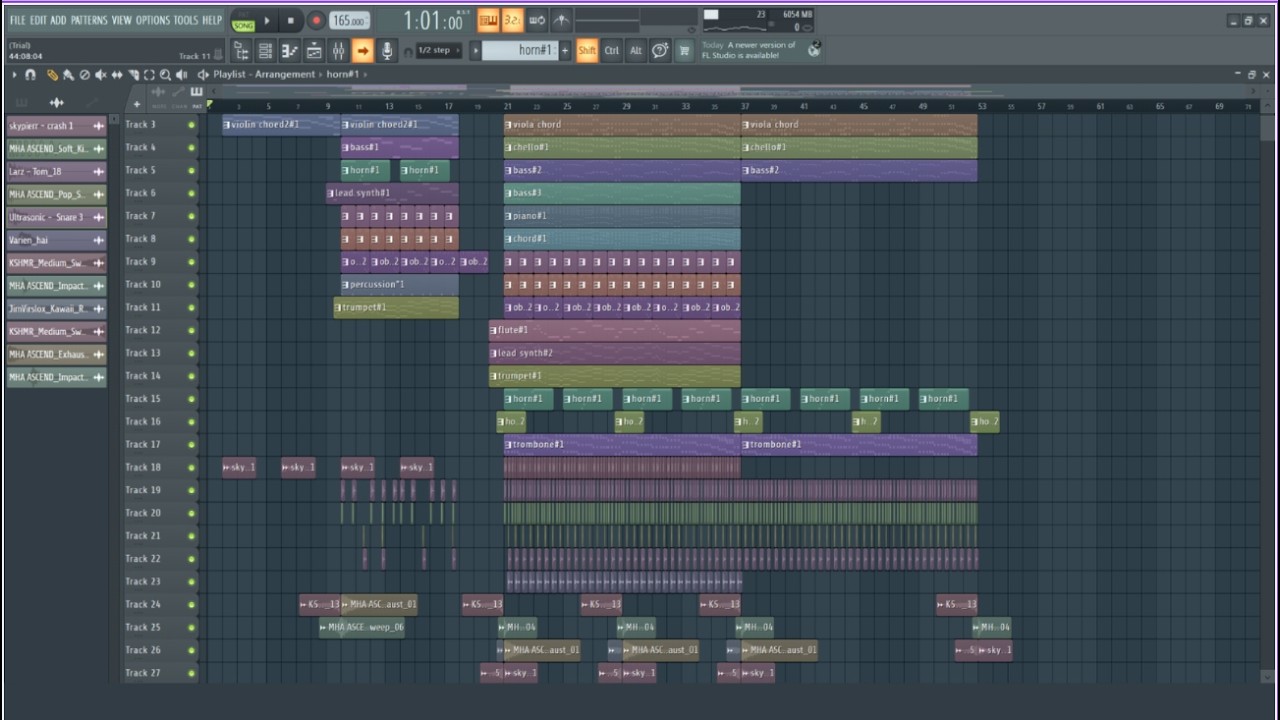Image resolution: width=1280 pixels, height=720 pixels.
Task: Select the Slice tool
Action: (x=133, y=75)
